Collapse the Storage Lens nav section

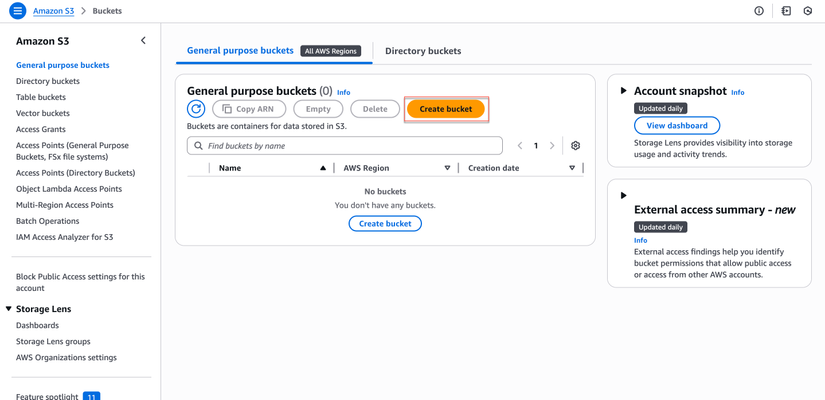[9, 309]
